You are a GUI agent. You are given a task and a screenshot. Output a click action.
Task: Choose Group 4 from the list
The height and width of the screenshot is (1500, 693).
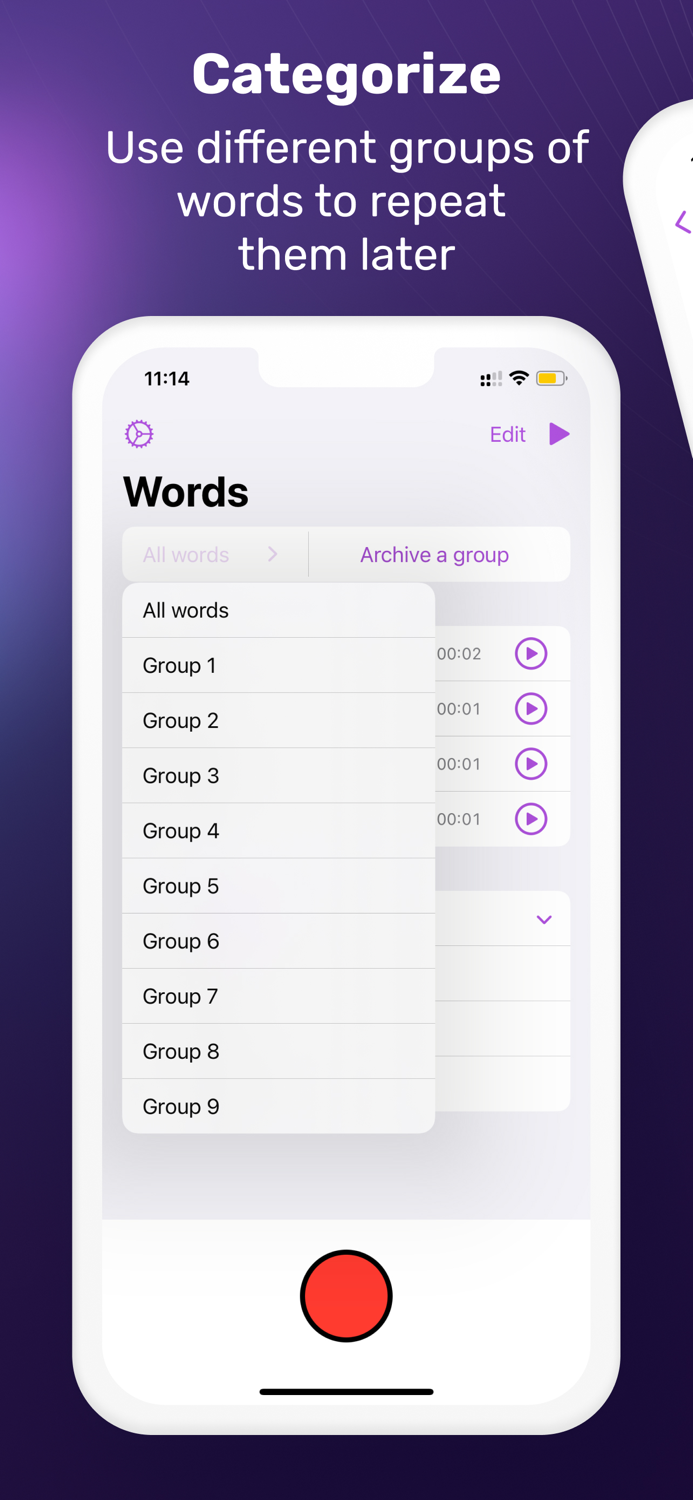tap(278, 830)
